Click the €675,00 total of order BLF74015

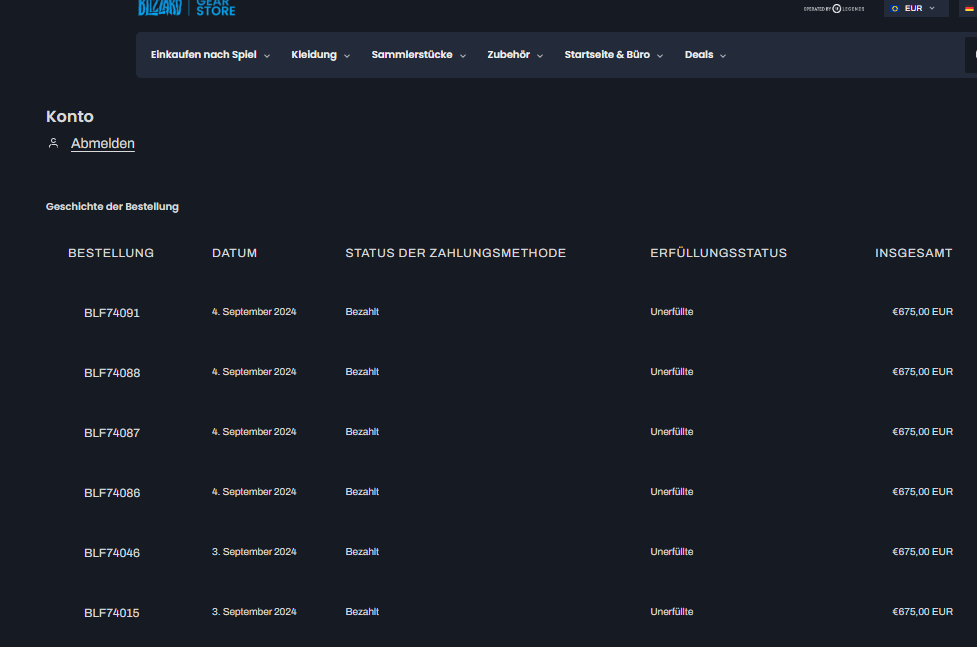pos(923,611)
